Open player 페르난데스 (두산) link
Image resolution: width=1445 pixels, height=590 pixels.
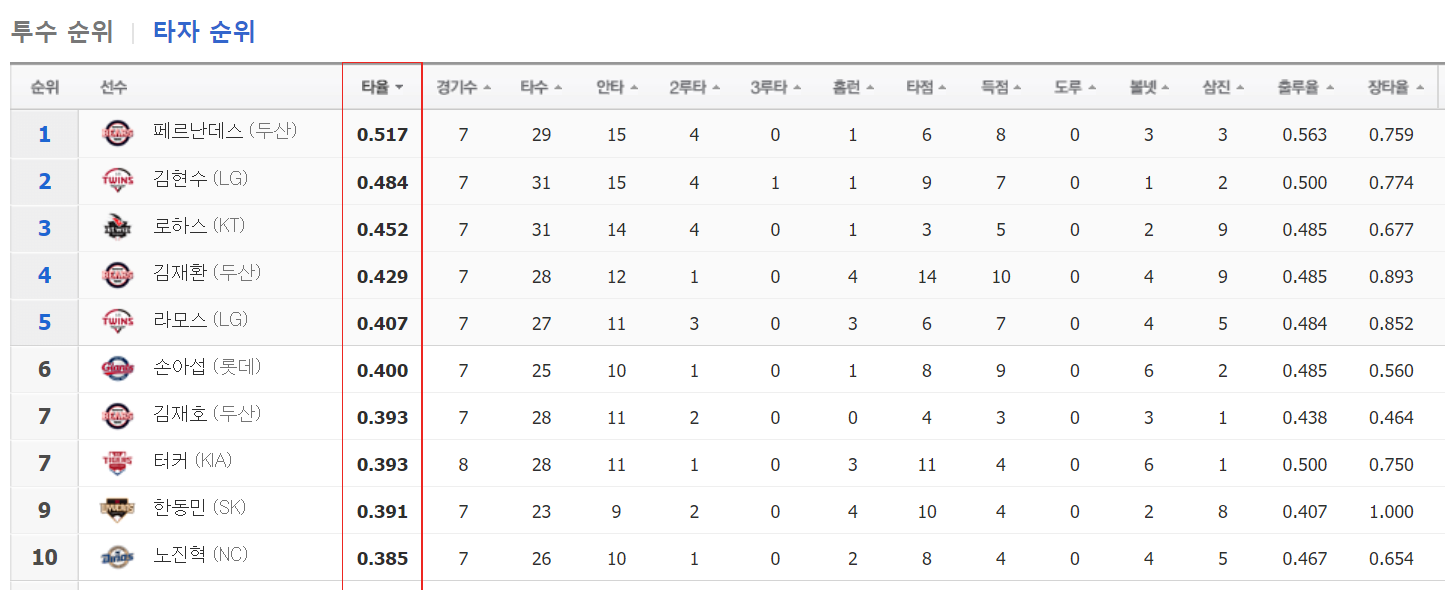(225, 132)
